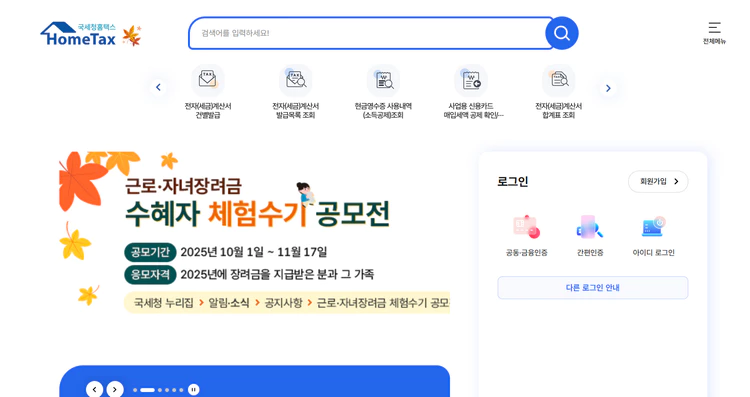Select the first banner indicator dot
This screenshot has width=750, height=397.
135,390
